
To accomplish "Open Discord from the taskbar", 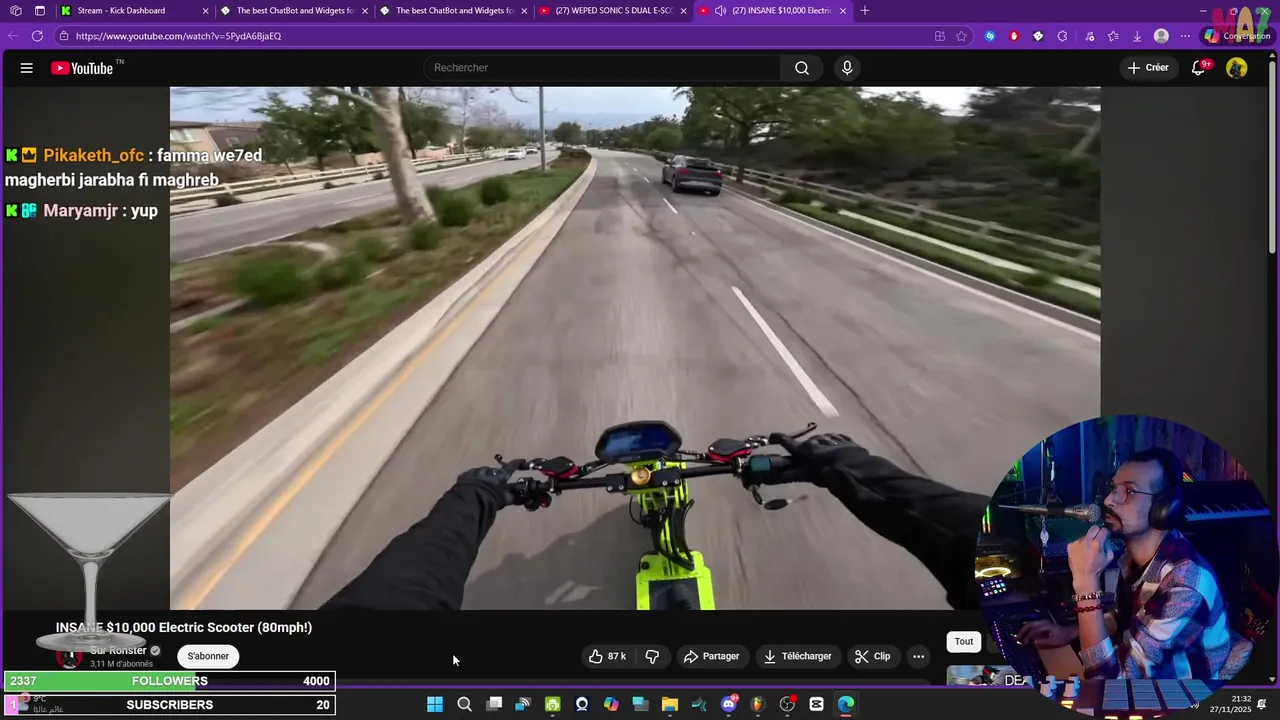I will tap(729, 704).
